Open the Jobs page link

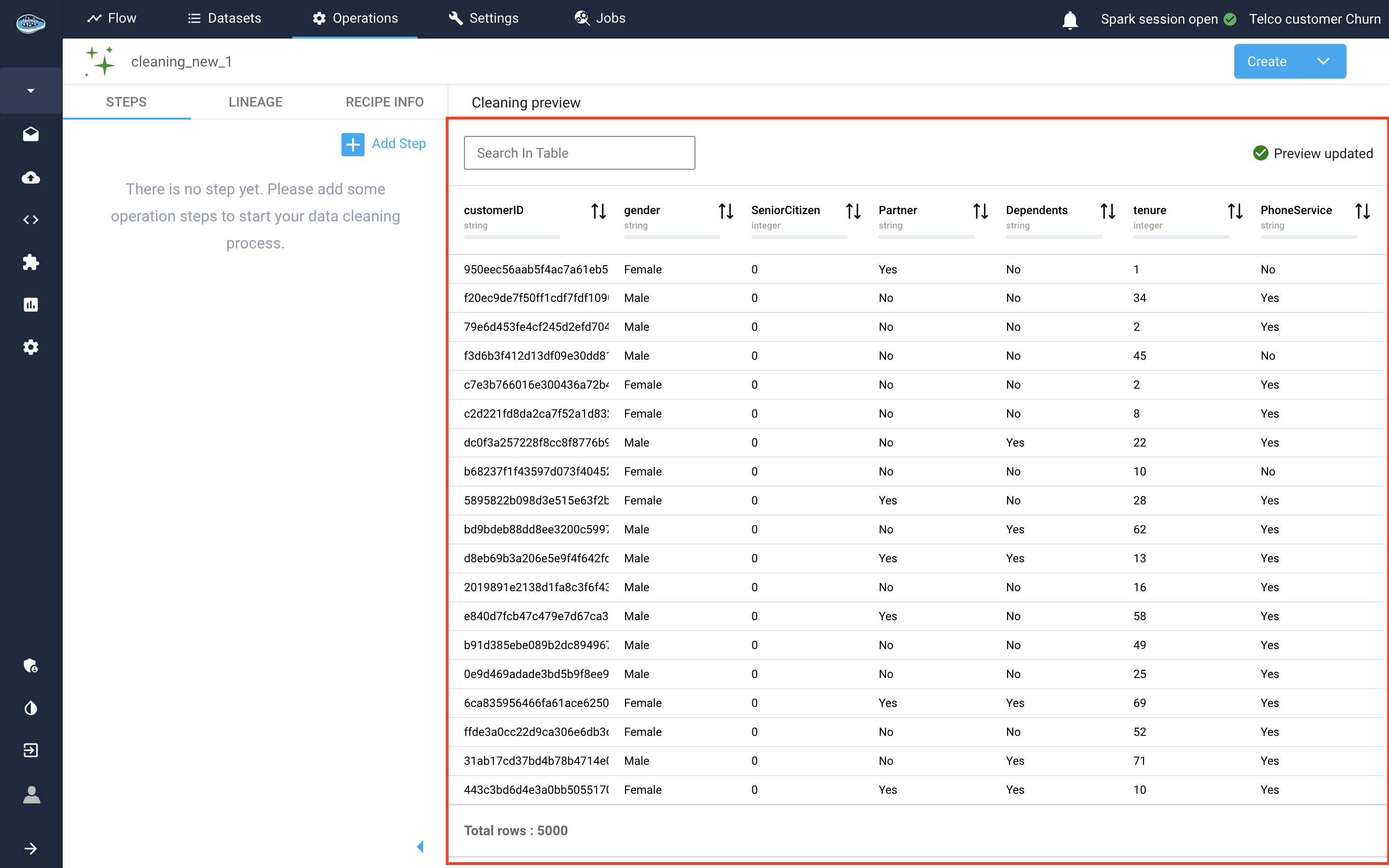tap(600, 18)
